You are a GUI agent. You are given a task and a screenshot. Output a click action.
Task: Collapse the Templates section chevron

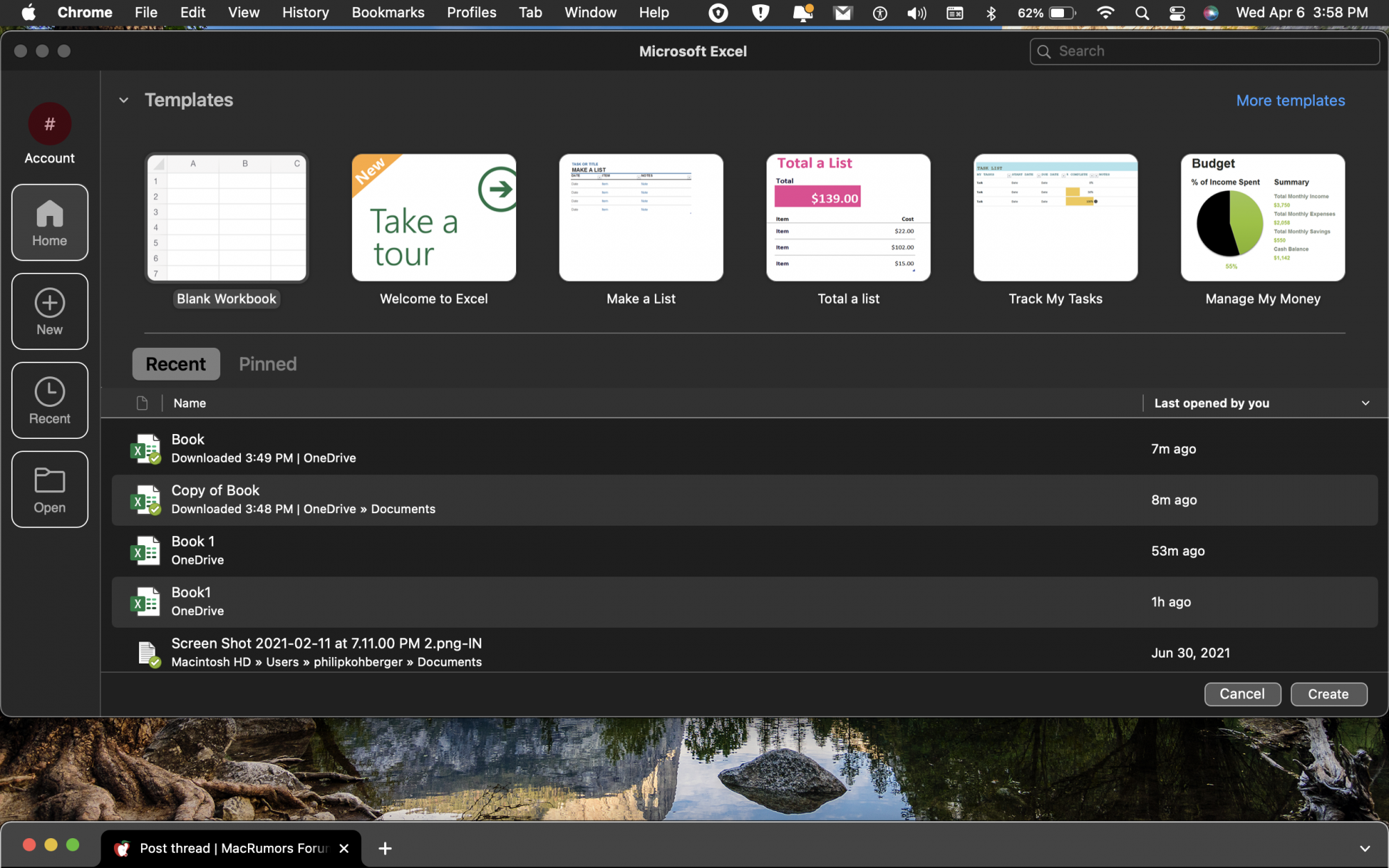tap(124, 100)
